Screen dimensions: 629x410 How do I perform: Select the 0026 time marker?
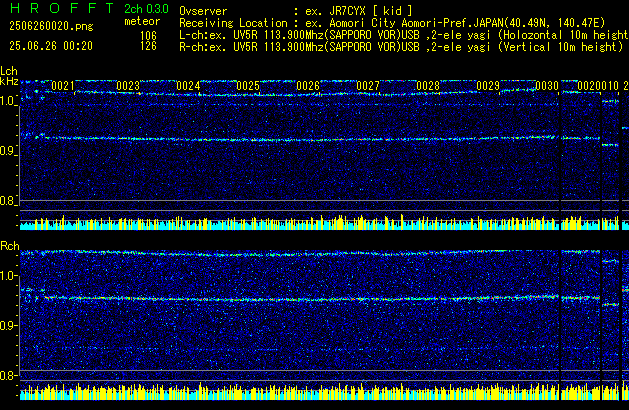click(308, 86)
